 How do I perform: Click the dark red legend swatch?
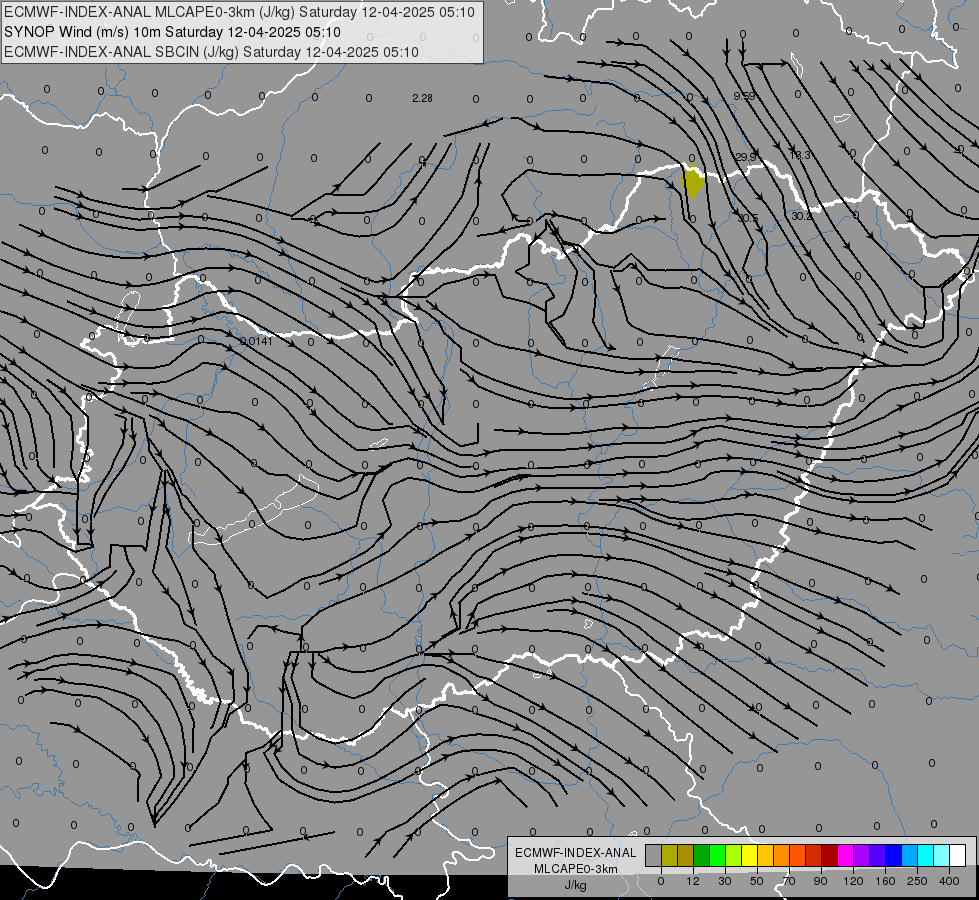829,855
